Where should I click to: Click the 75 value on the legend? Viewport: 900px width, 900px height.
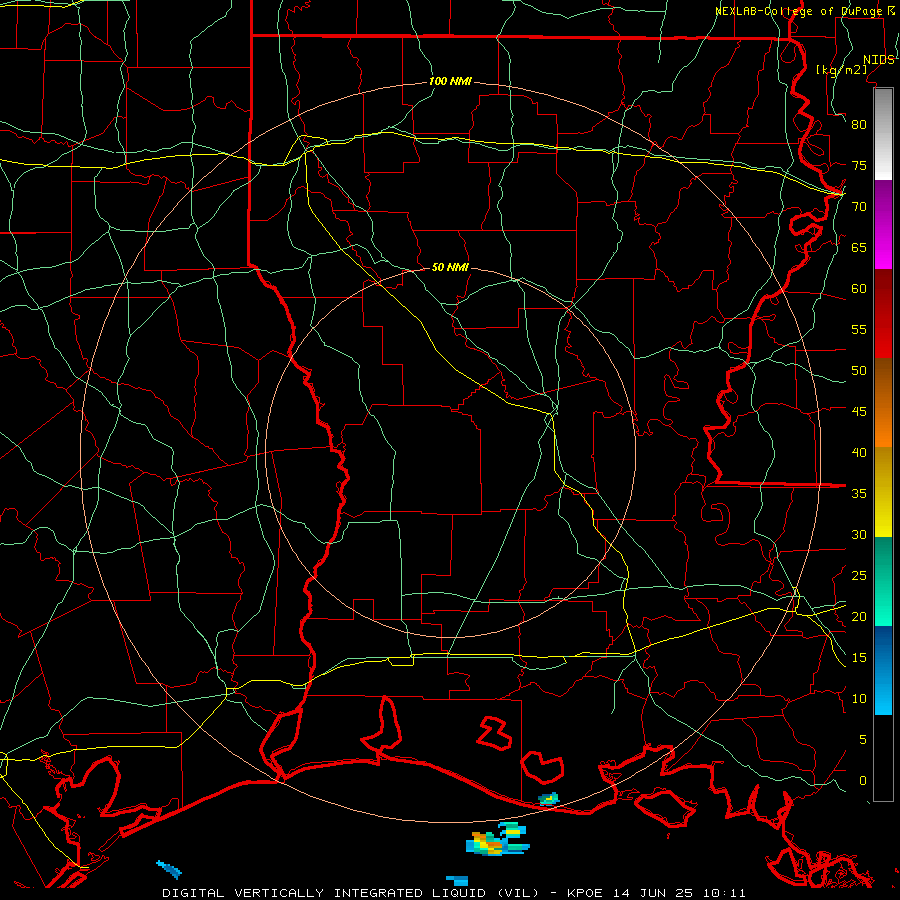pos(859,165)
